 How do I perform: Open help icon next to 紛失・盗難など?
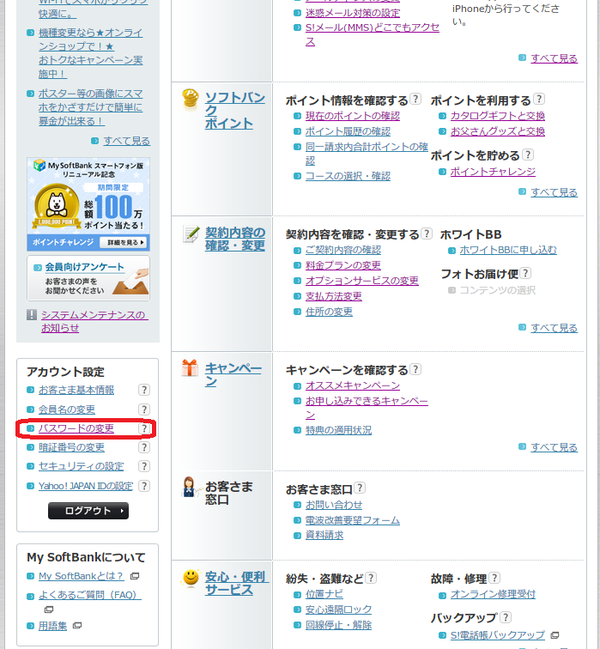pyautogui.click(x=371, y=577)
